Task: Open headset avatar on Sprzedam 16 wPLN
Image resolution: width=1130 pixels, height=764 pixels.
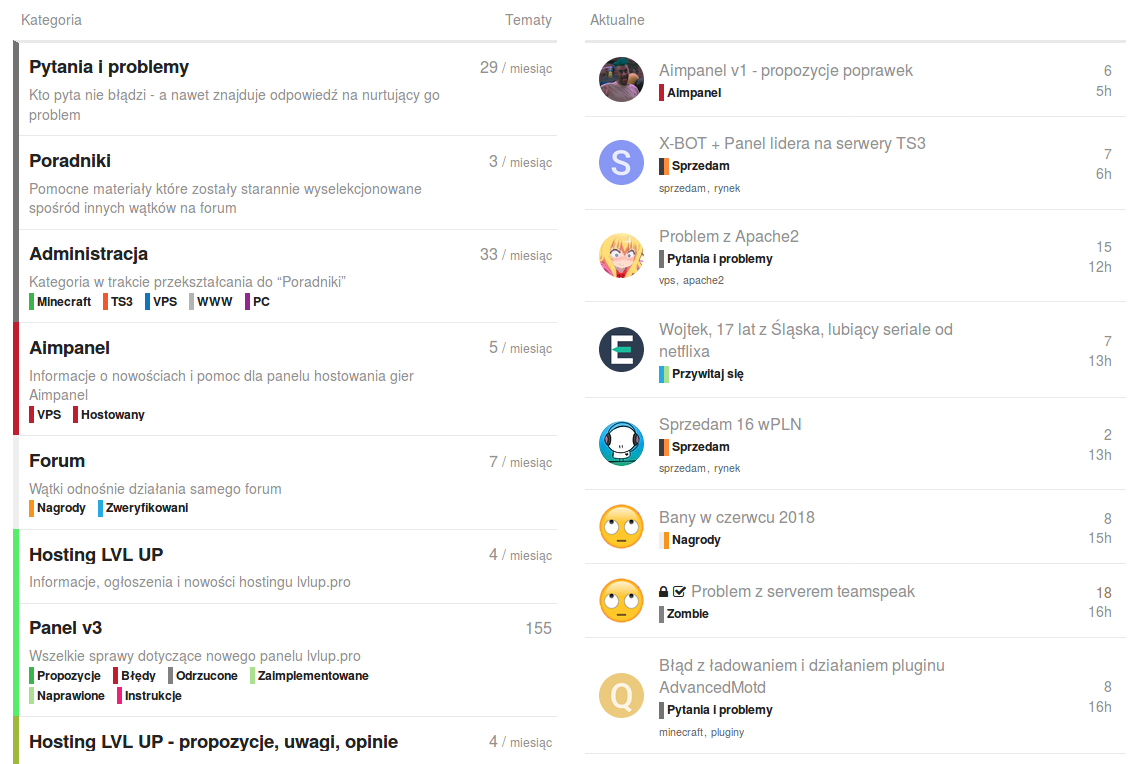Action: pos(621,443)
